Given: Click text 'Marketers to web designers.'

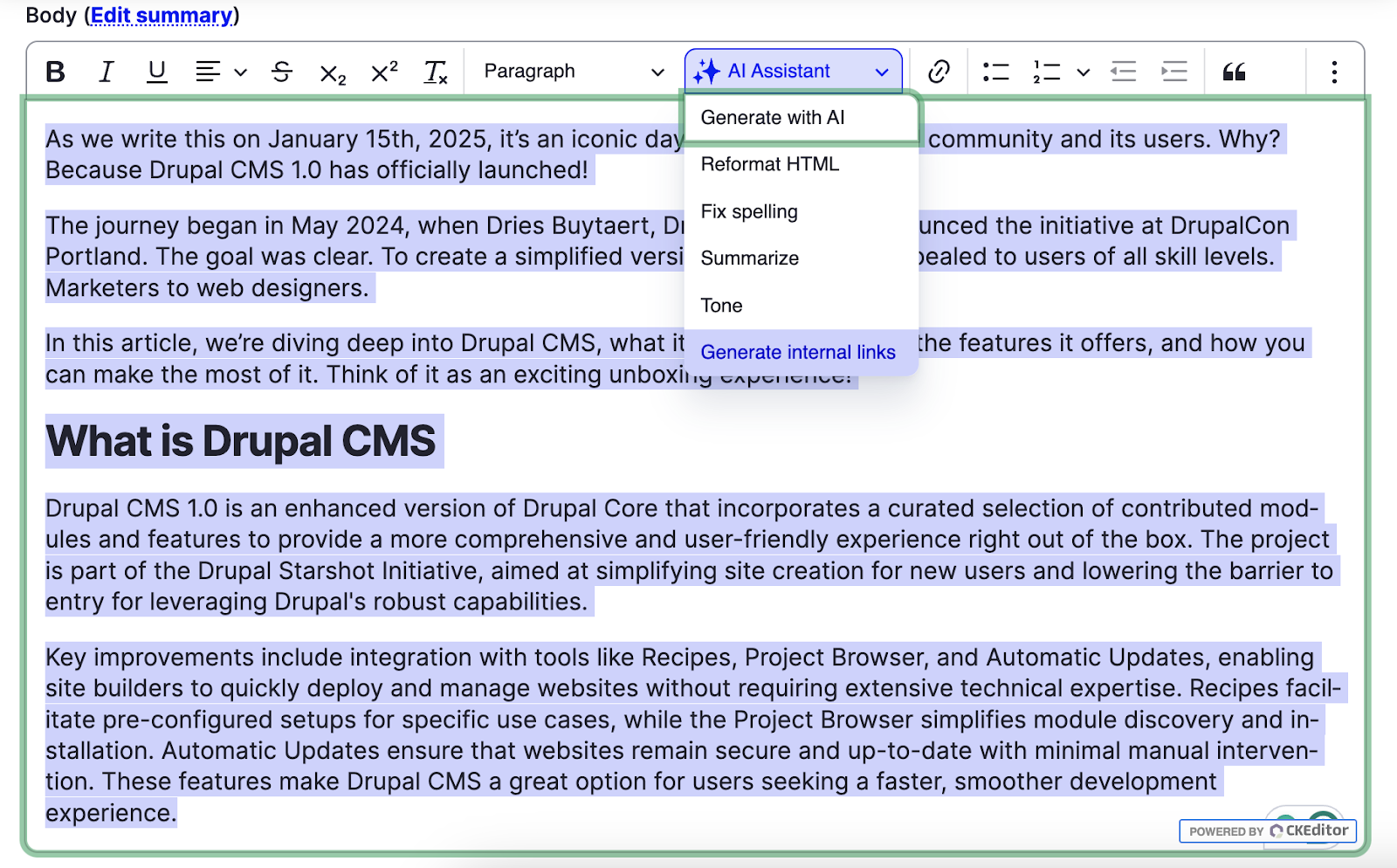Looking at the screenshot, I should 208,288.
